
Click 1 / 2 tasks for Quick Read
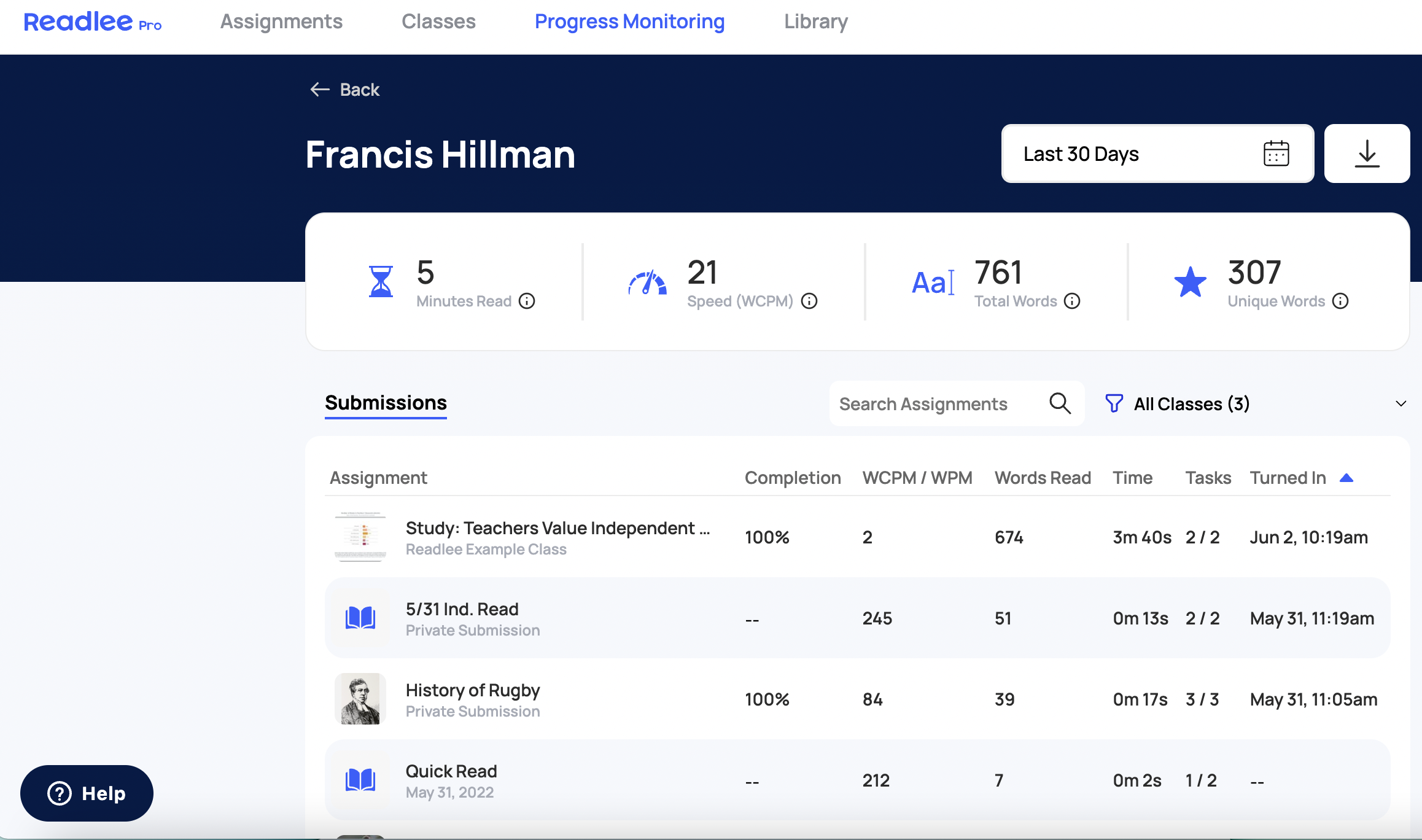(x=1200, y=780)
